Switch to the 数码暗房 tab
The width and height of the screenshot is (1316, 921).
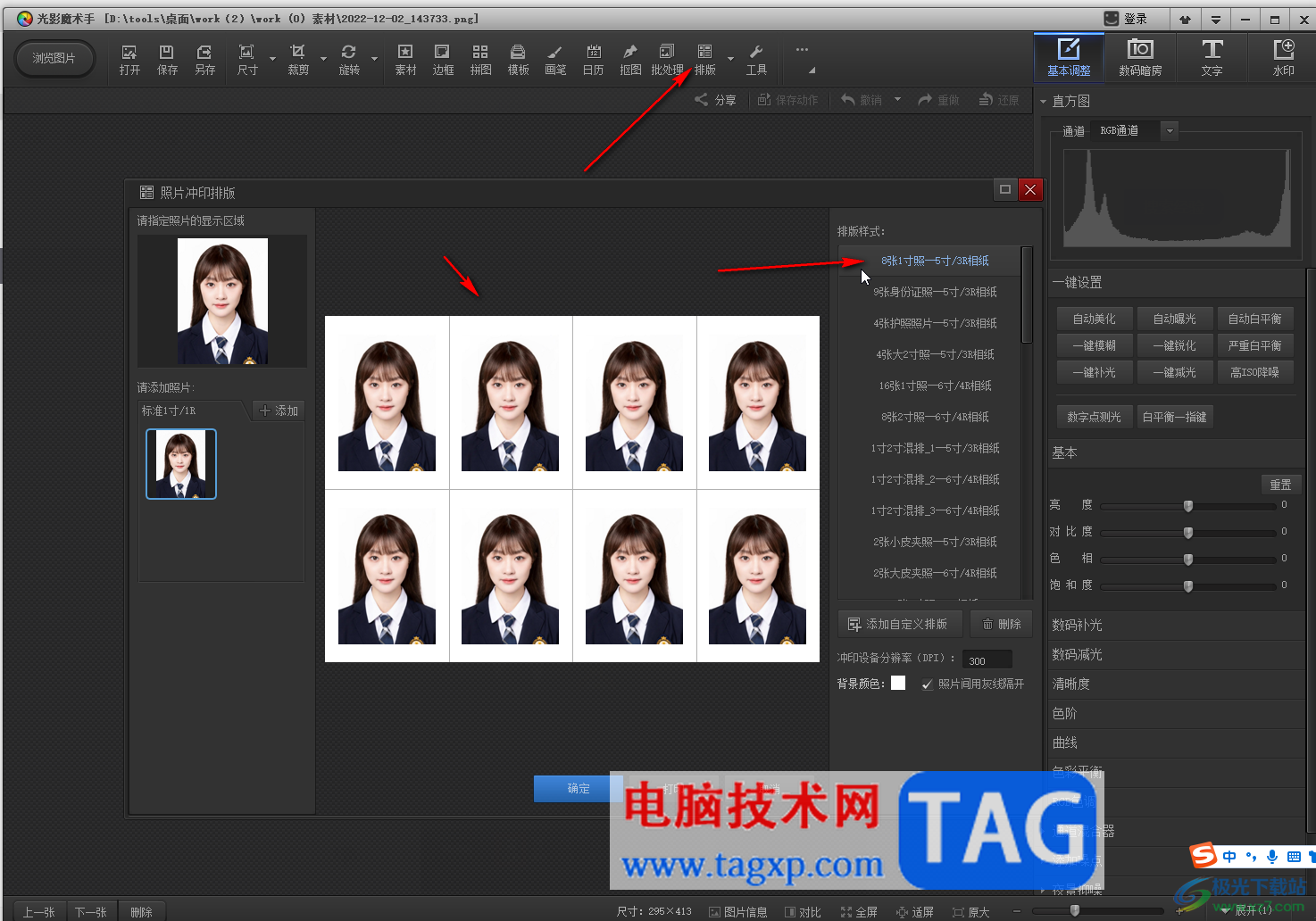[1140, 58]
